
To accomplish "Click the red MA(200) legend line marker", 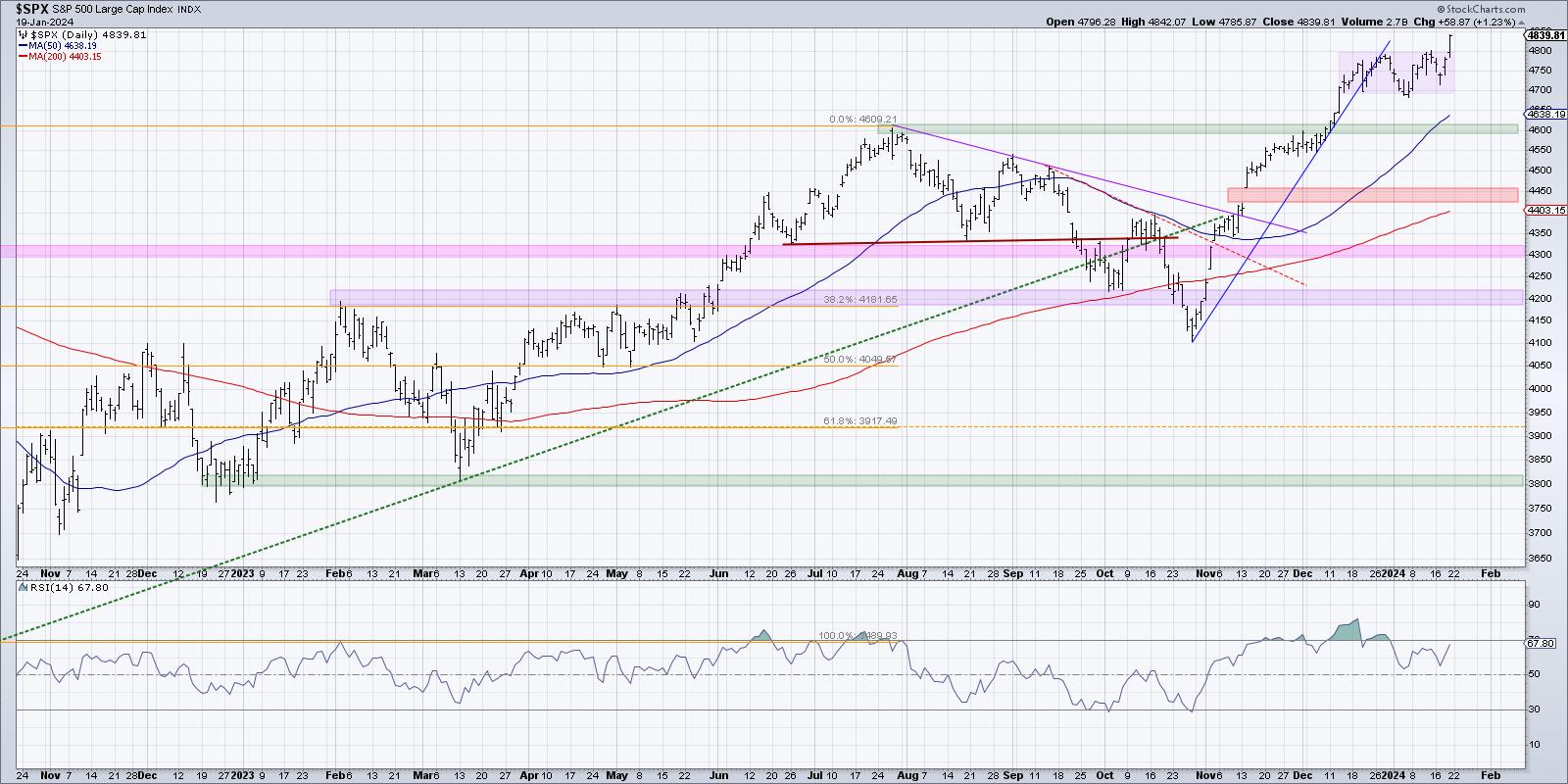I will [22, 57].
